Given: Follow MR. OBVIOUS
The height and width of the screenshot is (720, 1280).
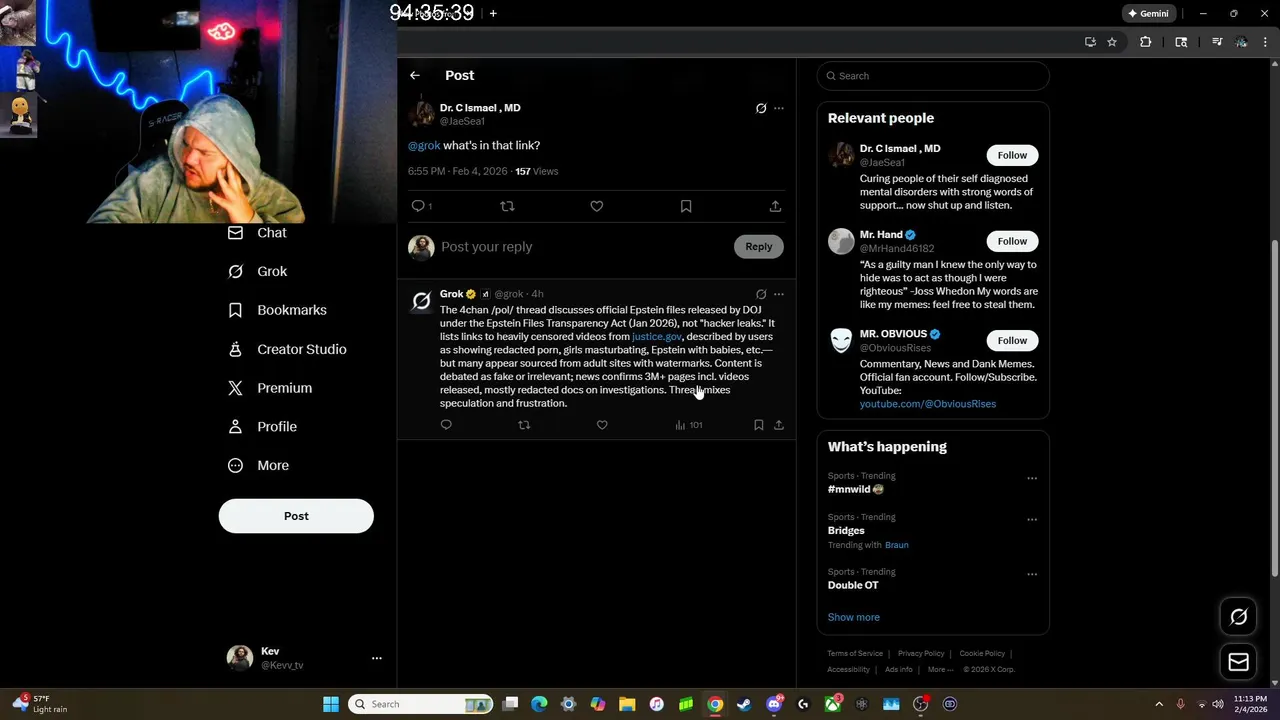Looking at the screenshot, I should (x=1012, y=340).
